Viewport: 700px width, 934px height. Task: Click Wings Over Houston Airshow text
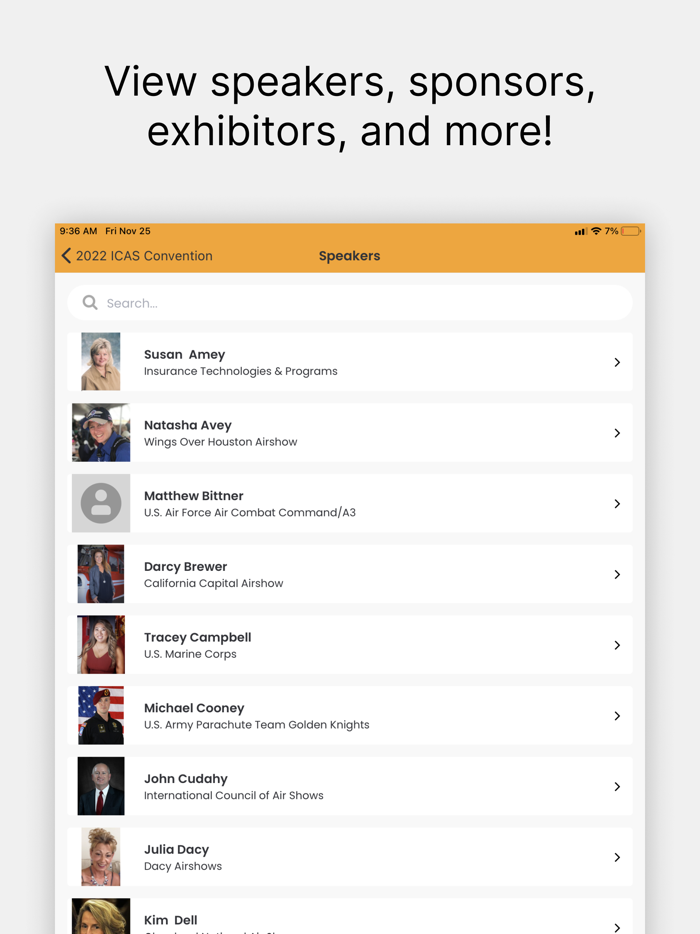pyautogui.click(x=220, y=442)
